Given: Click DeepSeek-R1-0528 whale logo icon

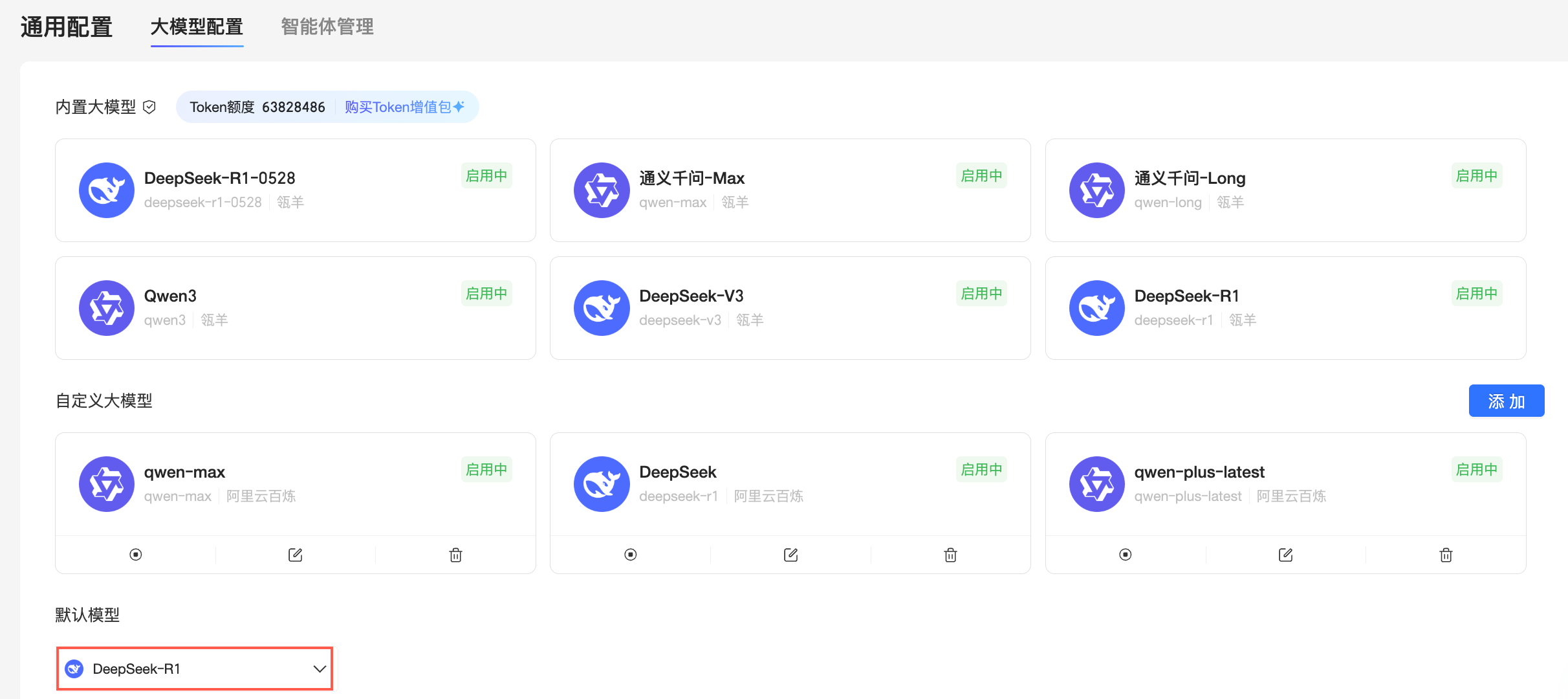Looking at the screenshot, I should (x=107, y=190).
